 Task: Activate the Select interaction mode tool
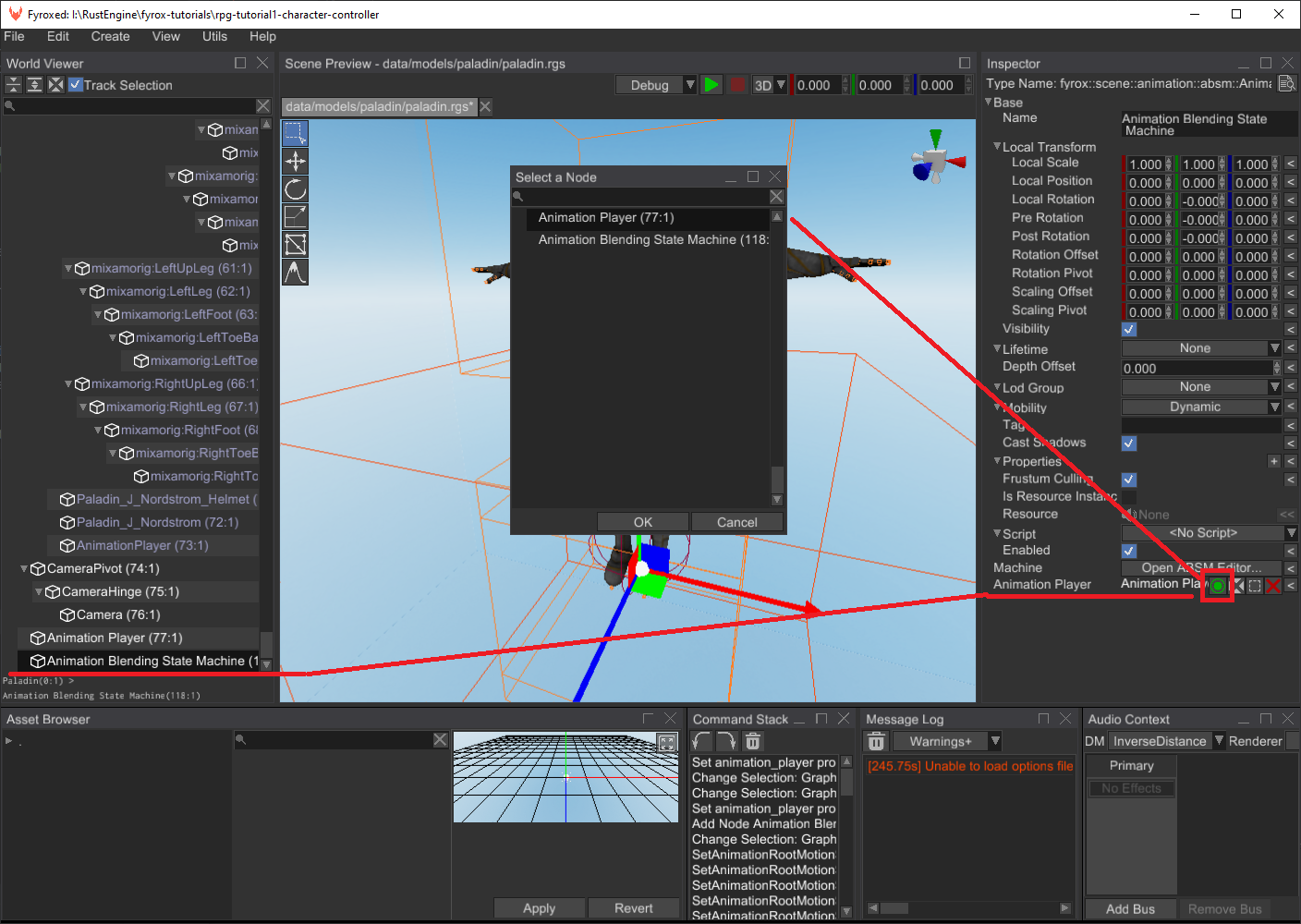point(295,133)
